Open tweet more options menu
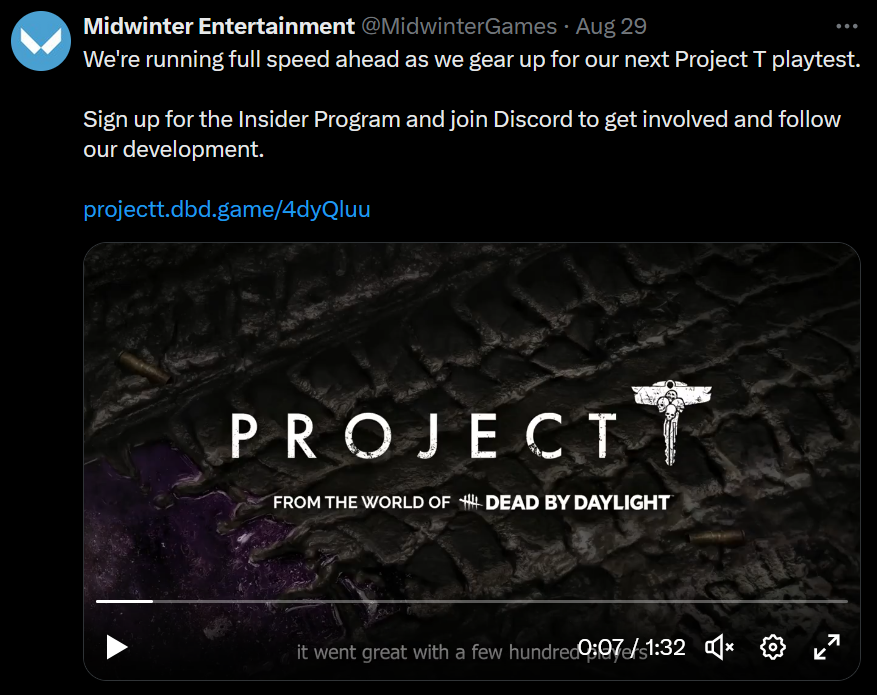Viewport: 877px width, 695px height. (847, 26)
